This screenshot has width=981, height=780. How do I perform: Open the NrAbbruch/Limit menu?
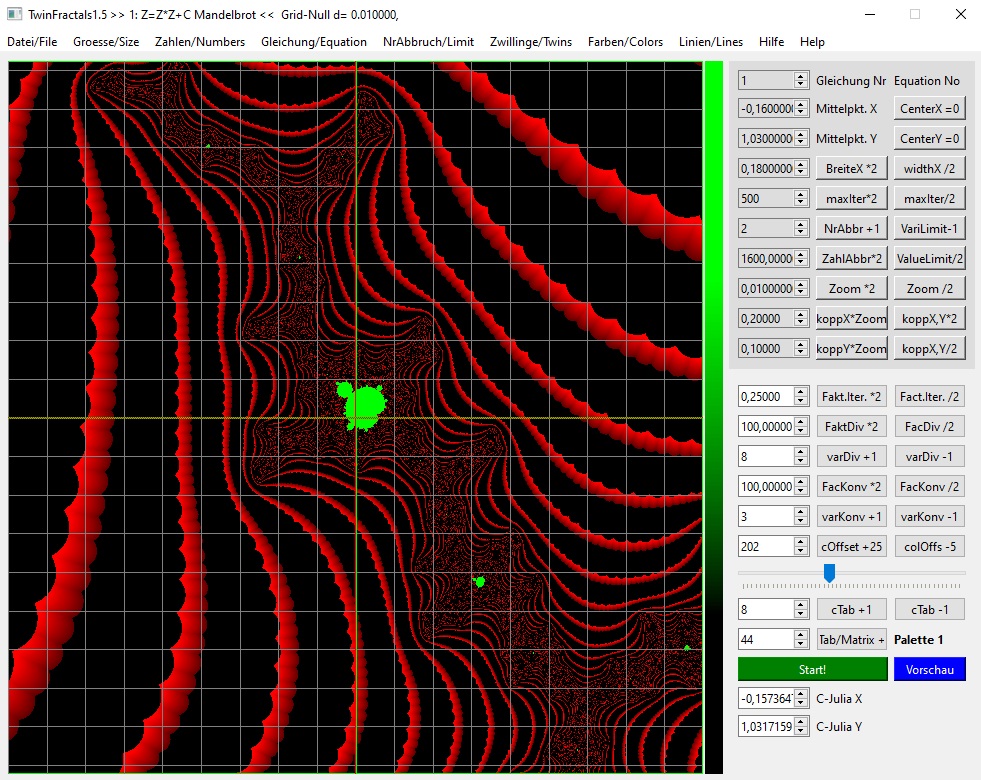pos(428,42)
